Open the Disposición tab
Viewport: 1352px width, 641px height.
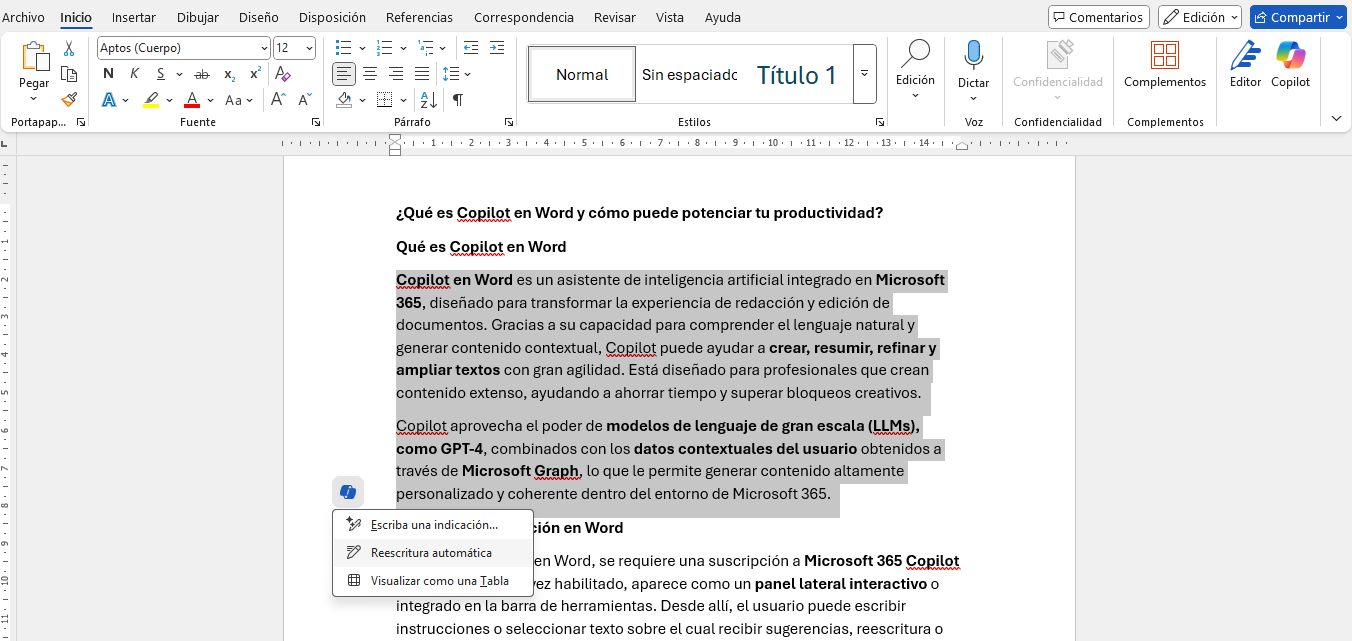tap(332, 17)
